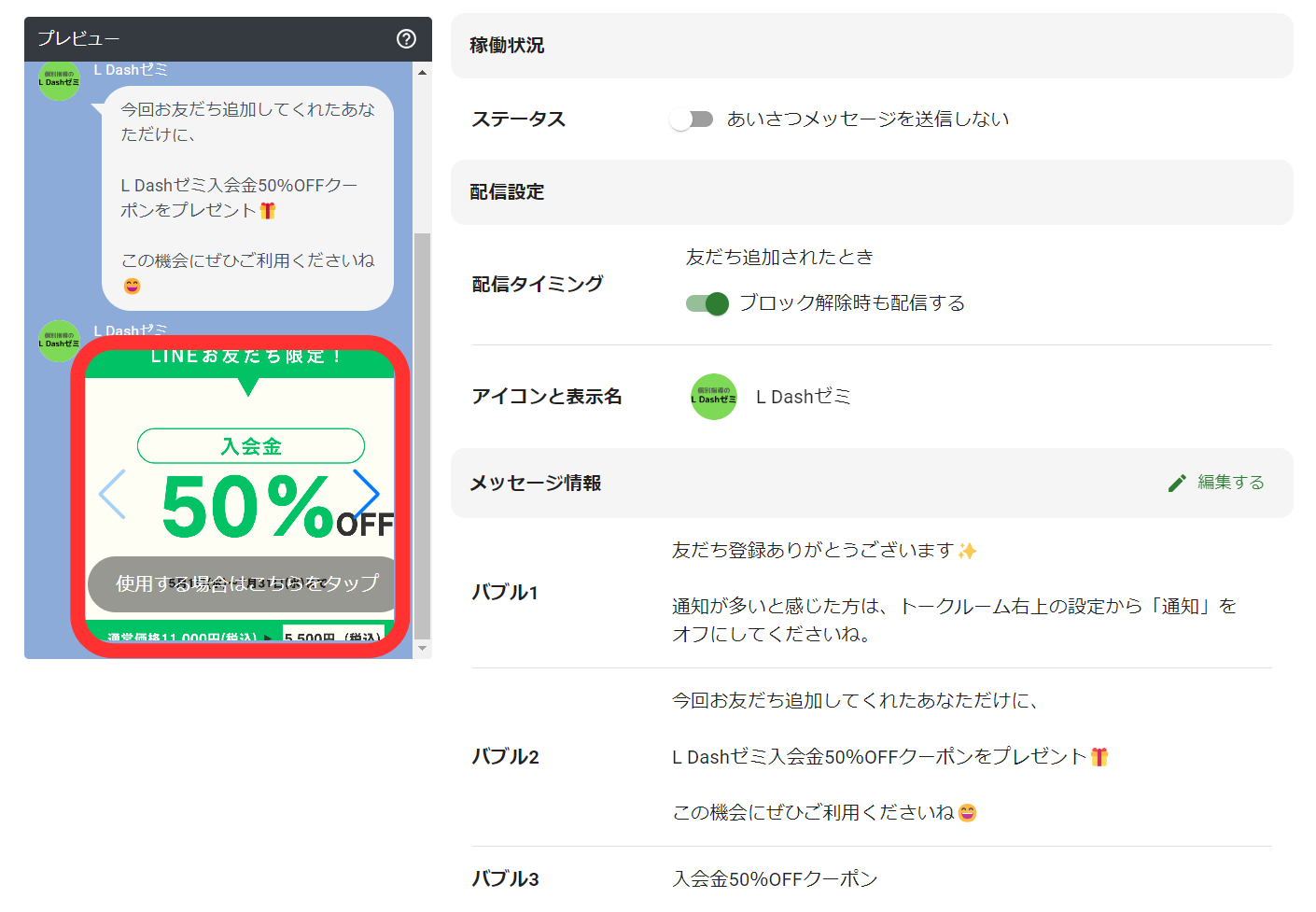The height and width of the screenshot is (912, 1316).
Task: Click the L Dashゼミ icon in the アイコンと表示名 row
Action: tap(713, 396)
